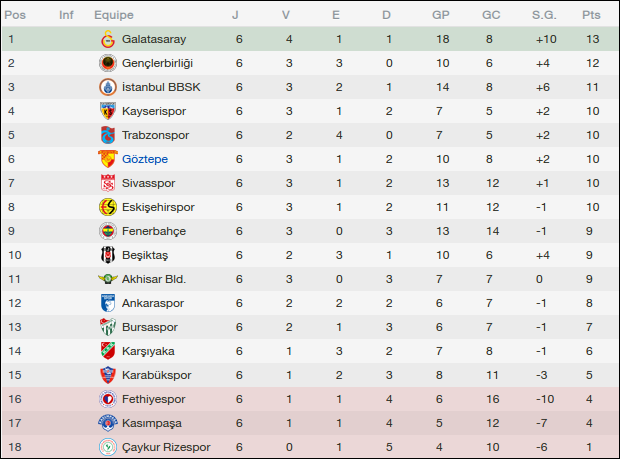This screenshot has height=459, width=620.
Task: Click the Pos column header
Action: [17, 15]
